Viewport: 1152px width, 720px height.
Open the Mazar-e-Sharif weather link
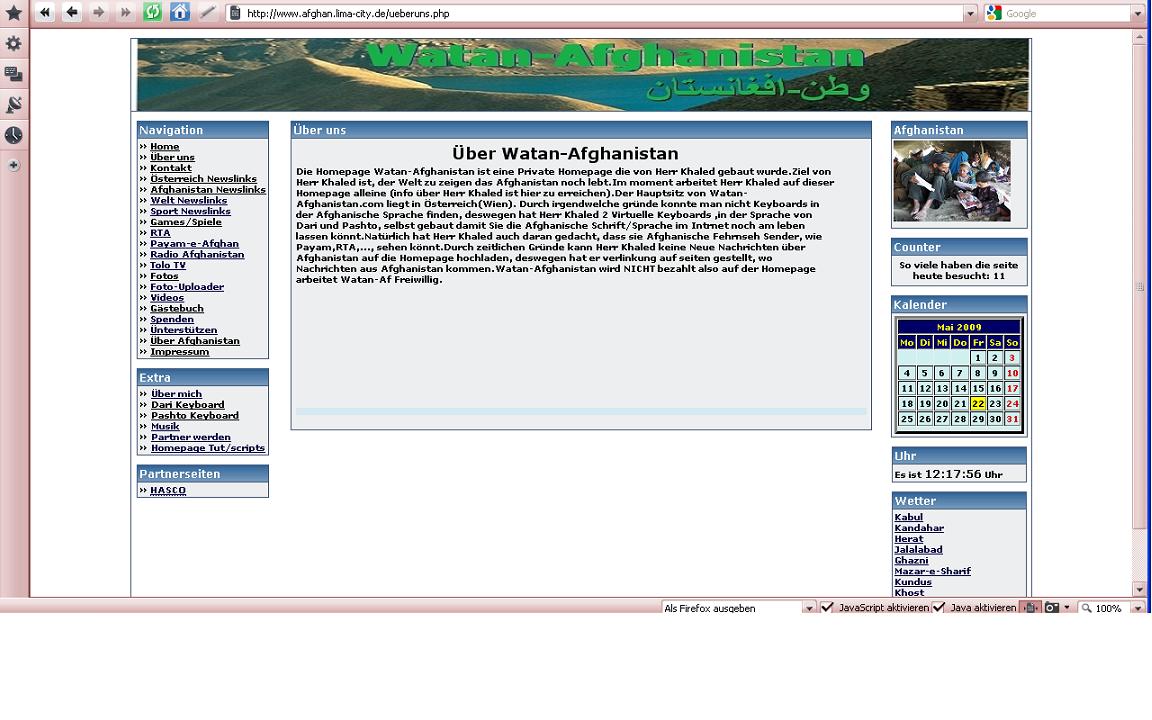(932, 571)
